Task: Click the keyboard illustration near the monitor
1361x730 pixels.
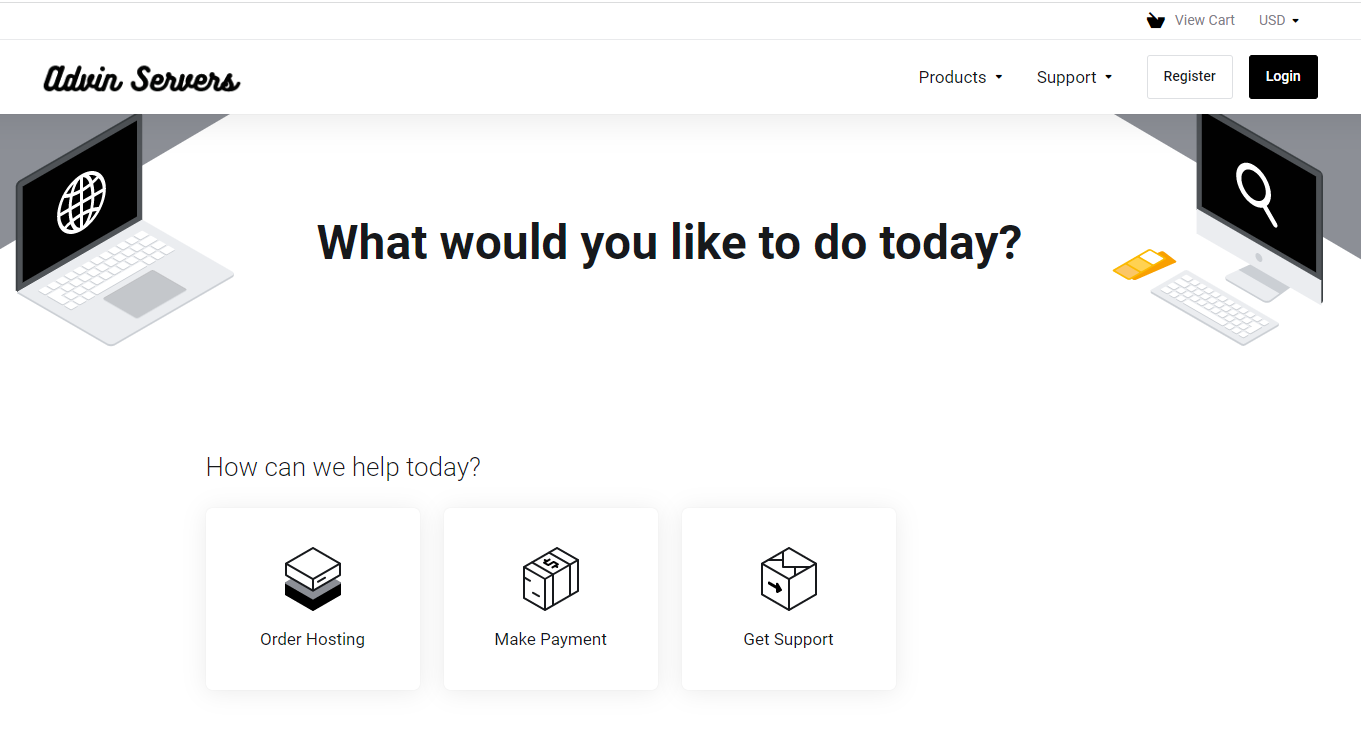Action: (1214, 308)
